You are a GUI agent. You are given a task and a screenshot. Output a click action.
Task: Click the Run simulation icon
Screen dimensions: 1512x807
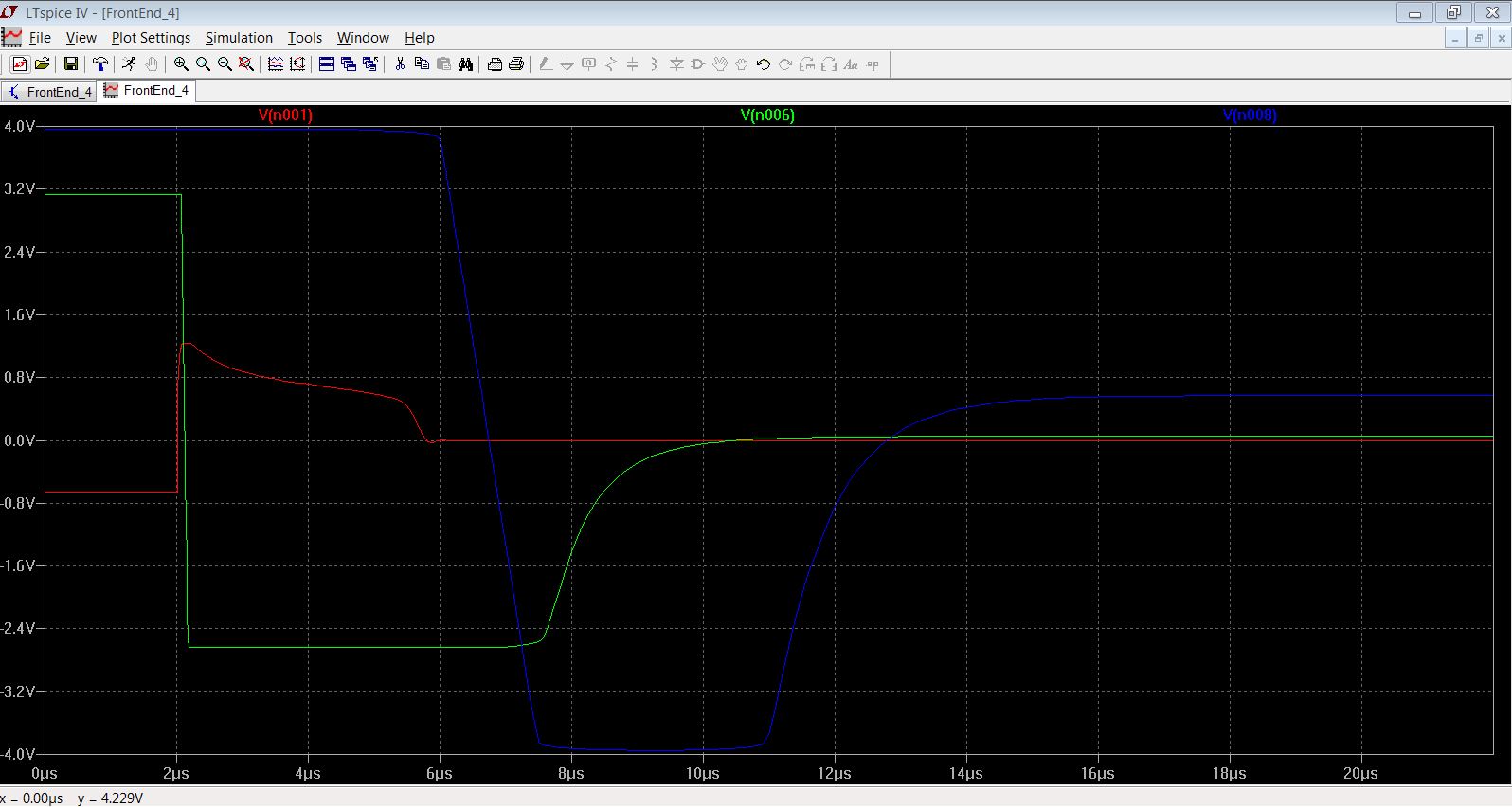129,64
